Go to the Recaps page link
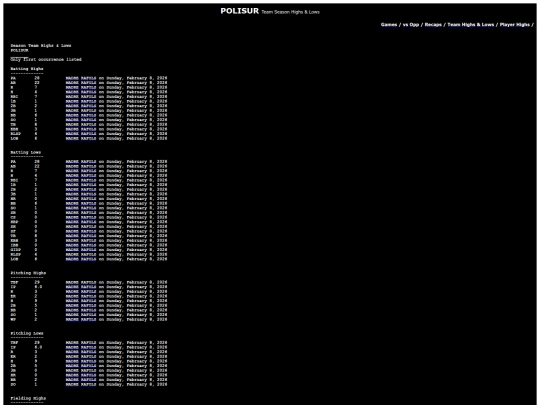Viewport: 540px width, 405px height. point(433,24)
